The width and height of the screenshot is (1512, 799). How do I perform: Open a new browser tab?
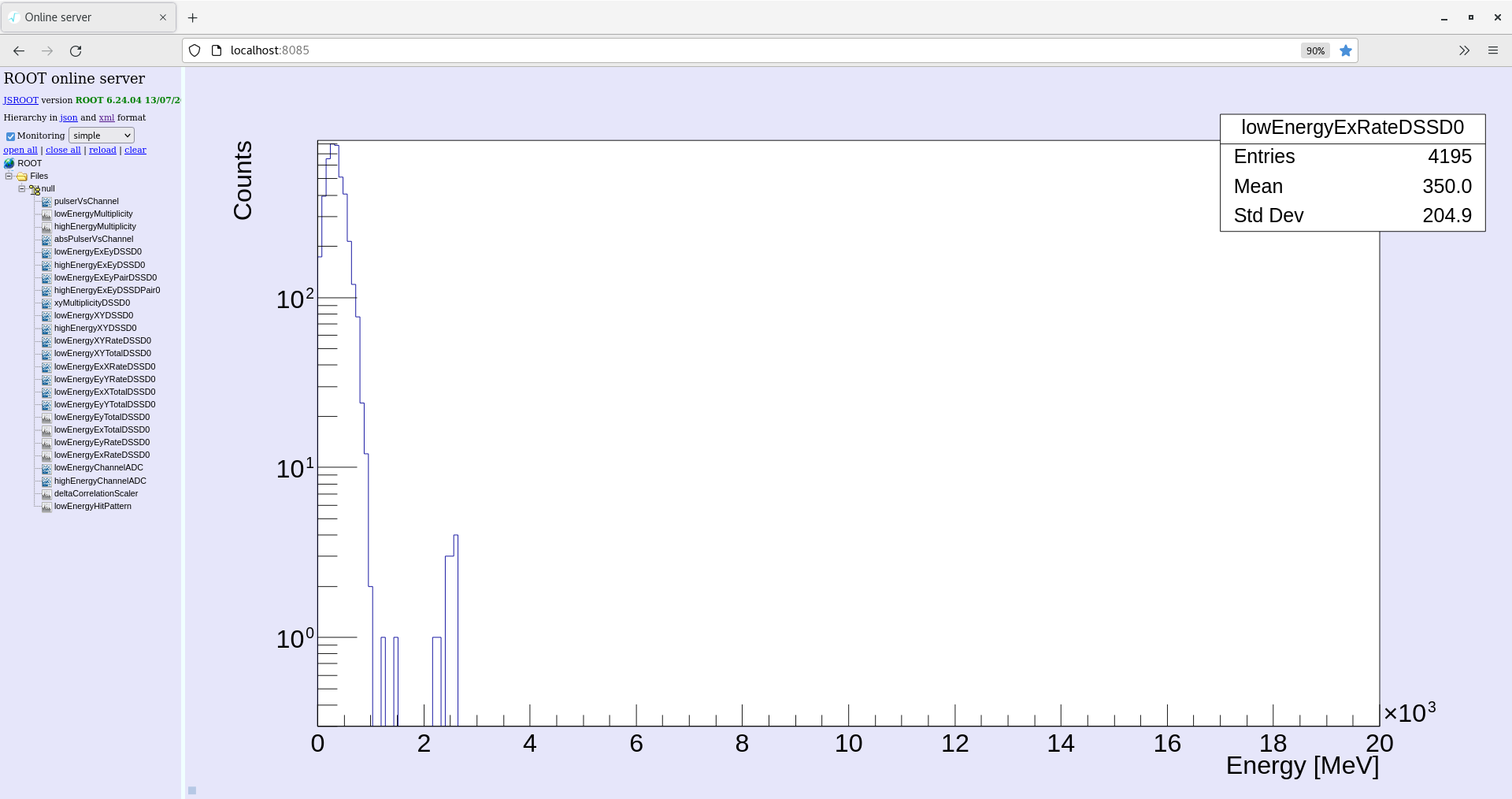click(x=193, y=17)
